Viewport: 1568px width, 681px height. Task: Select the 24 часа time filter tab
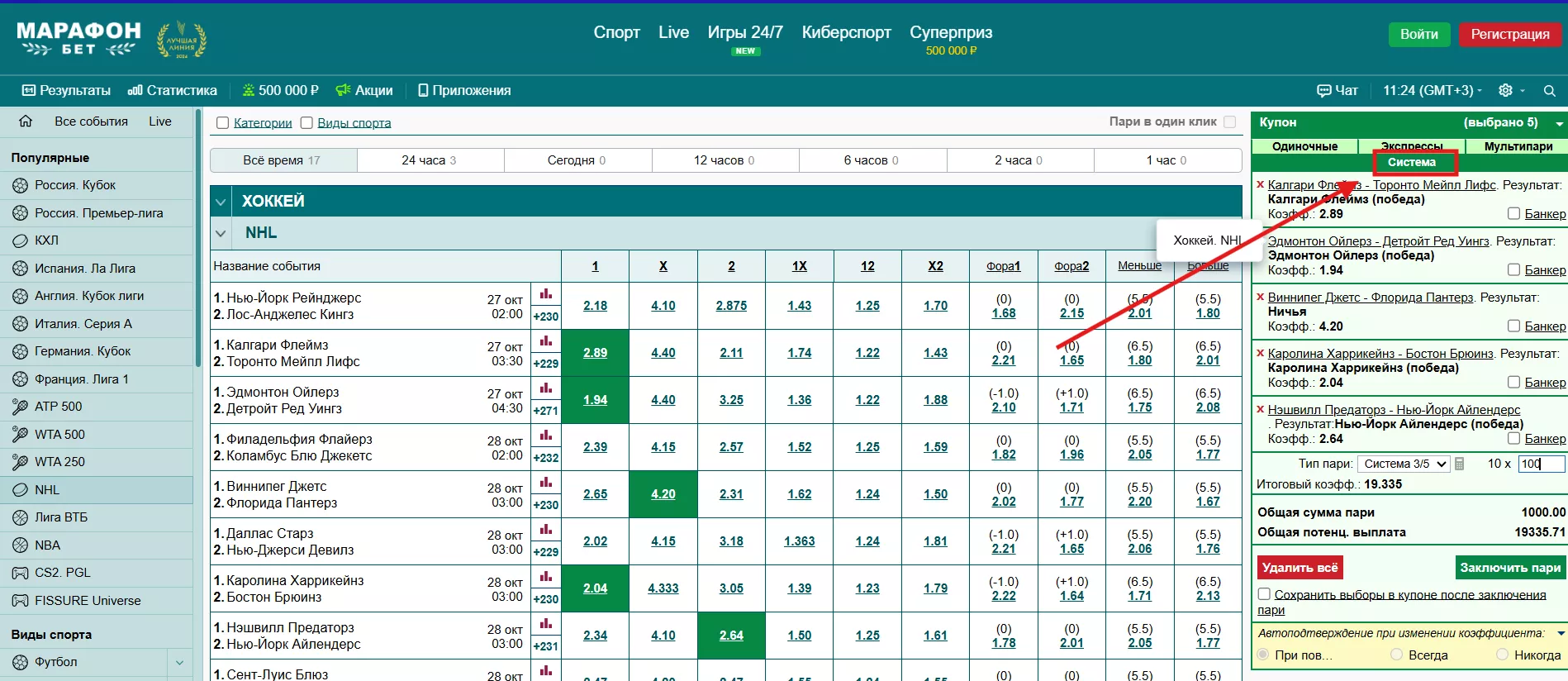coord(430,160)
